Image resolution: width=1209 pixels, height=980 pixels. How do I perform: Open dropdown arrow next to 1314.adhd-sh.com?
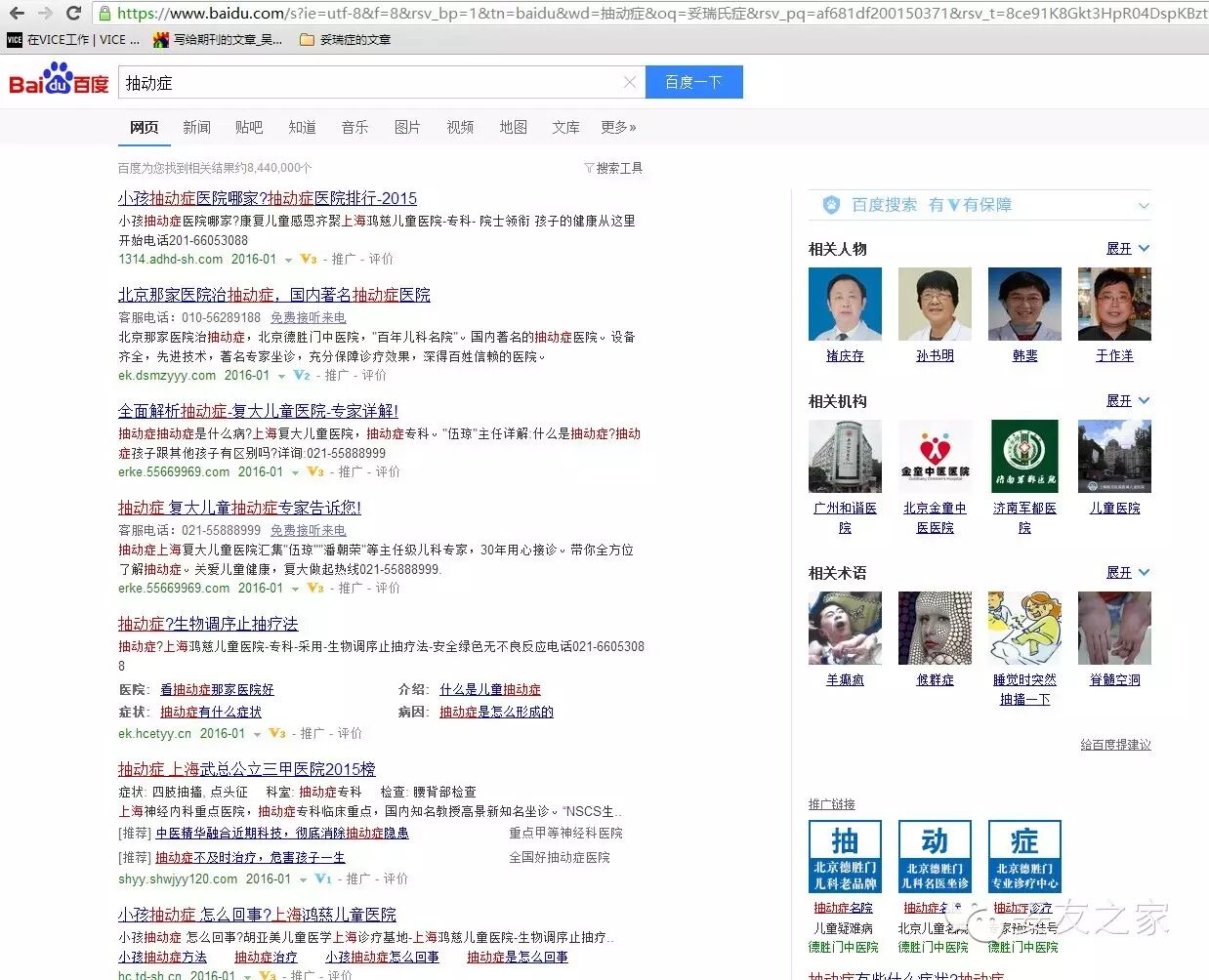(288, 260)
